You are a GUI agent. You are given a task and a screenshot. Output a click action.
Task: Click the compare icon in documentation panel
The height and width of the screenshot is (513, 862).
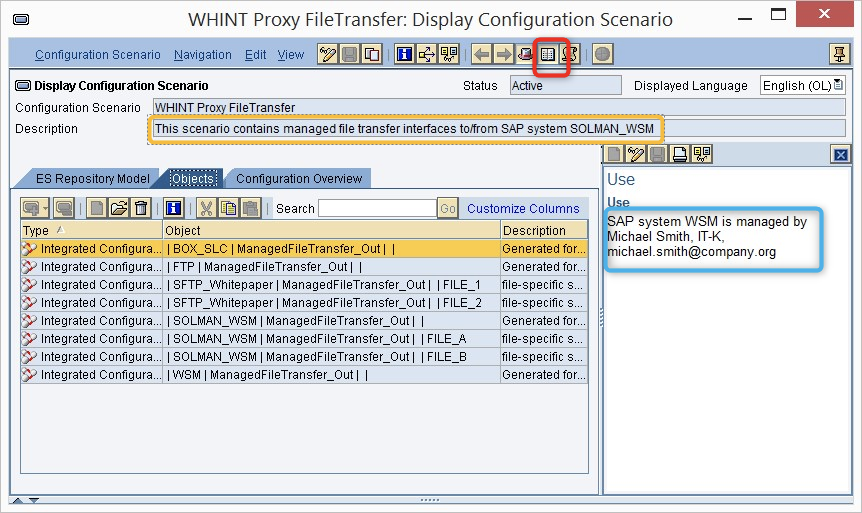tap(702, 155)
